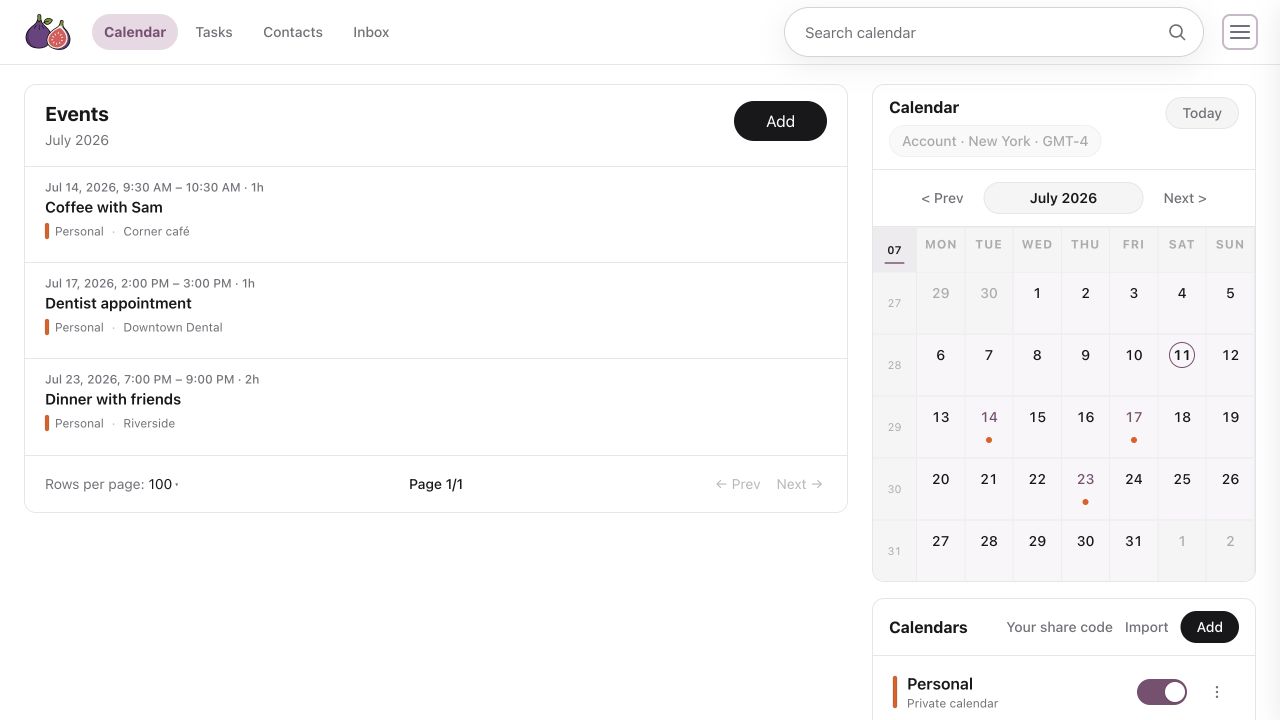
Task: Go to next month
Action: pos(1185,198)
